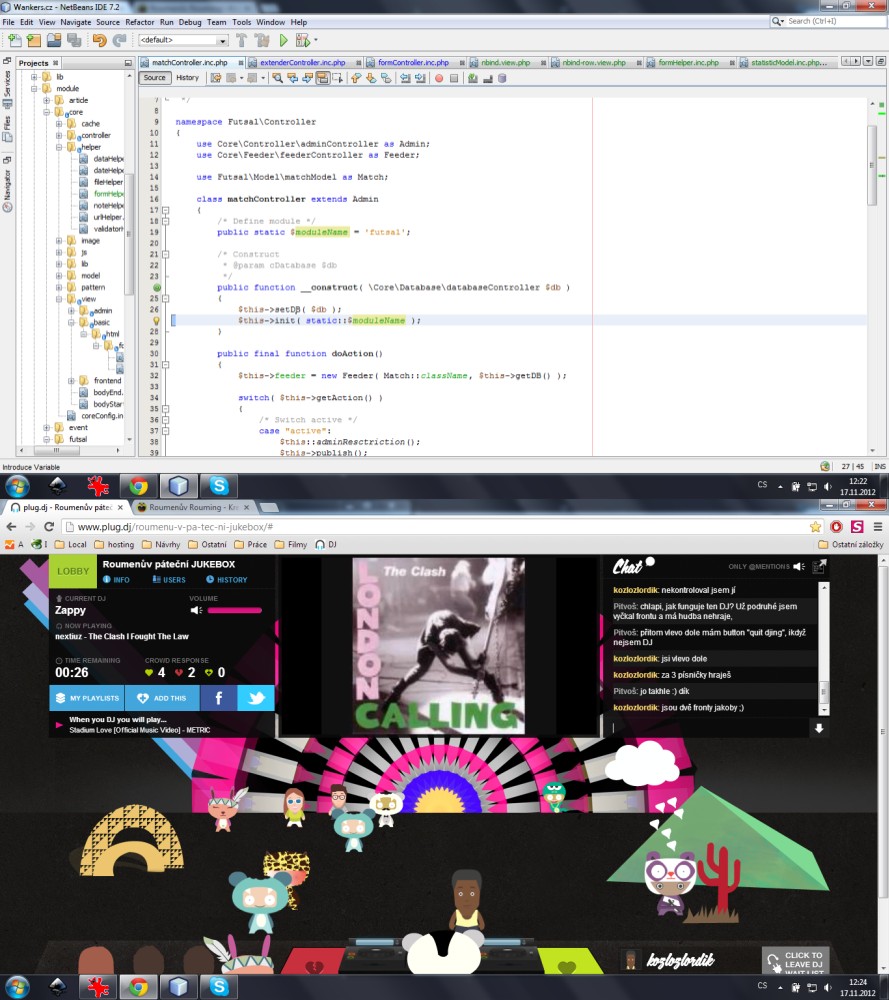The image size is (889, 1000).
Task: Toggle chat sound next to Only @Mentions
Action: (798, 567)
